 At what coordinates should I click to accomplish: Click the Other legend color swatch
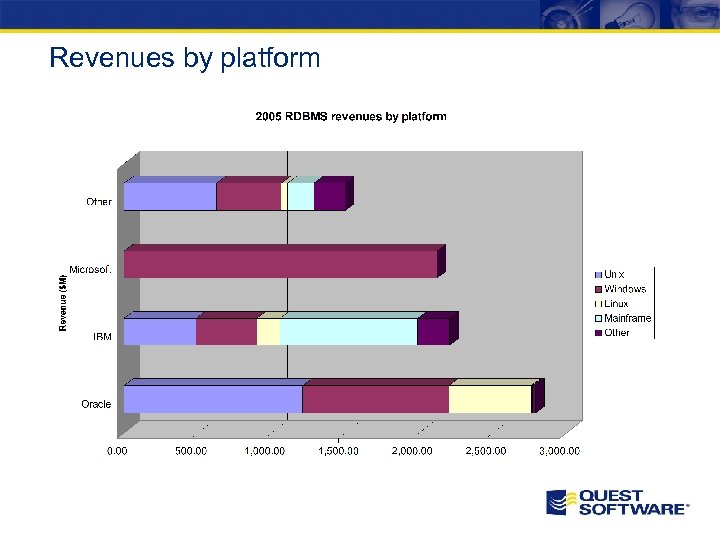(598, 333)
